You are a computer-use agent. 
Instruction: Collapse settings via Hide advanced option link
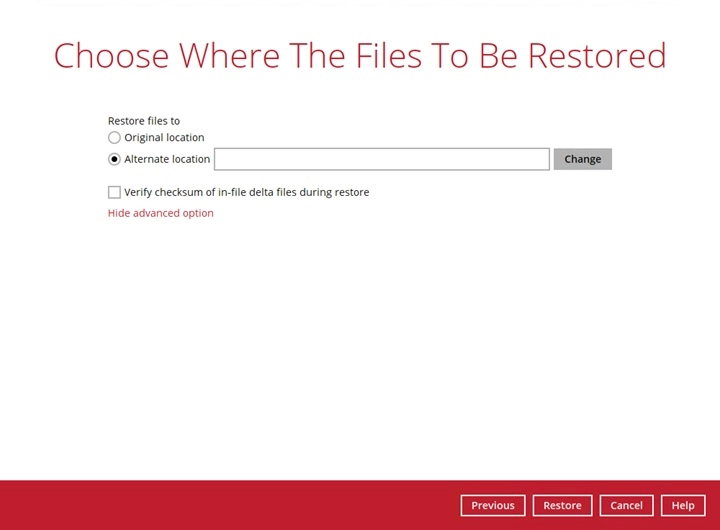(x=160, y=213)
